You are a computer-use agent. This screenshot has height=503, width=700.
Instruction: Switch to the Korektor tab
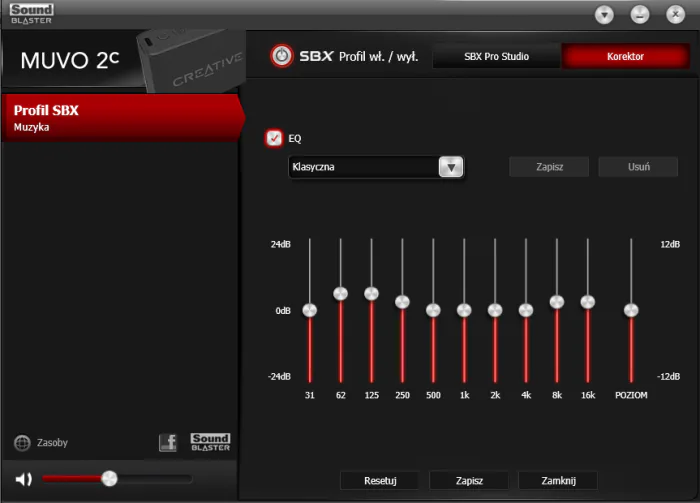(x=625, y=56)
